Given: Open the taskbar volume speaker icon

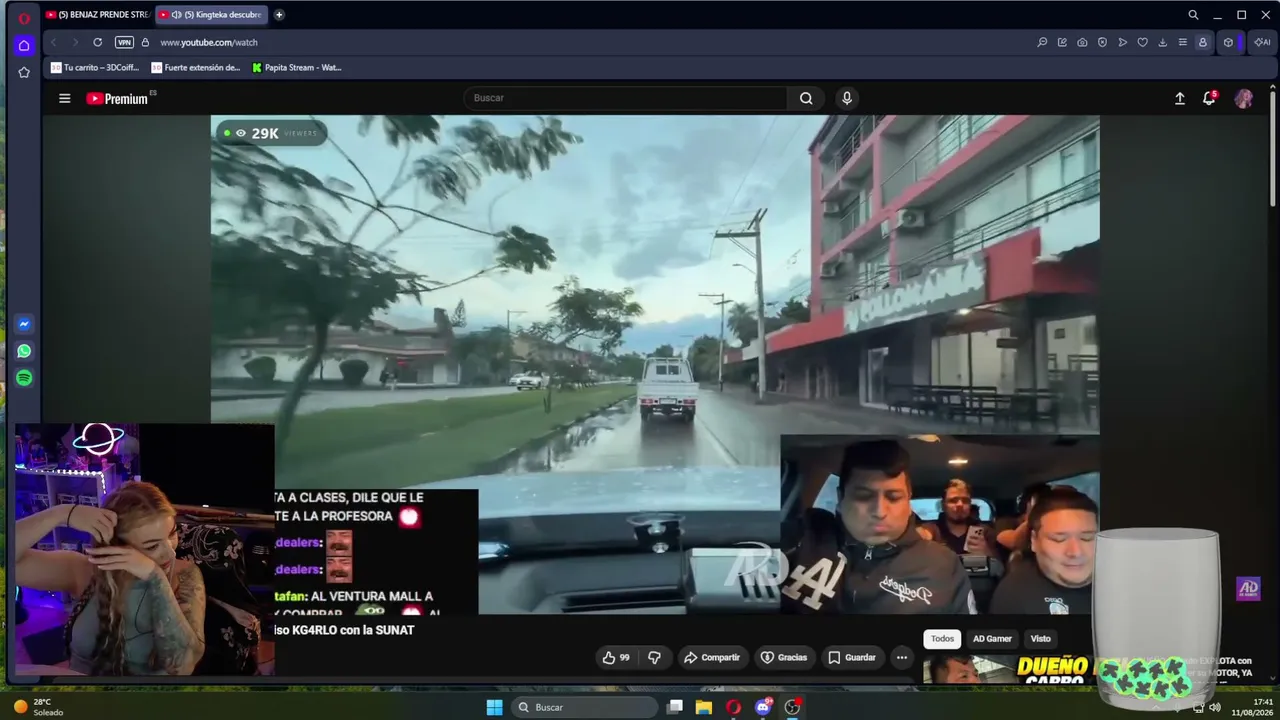Looking at the screenshot, I should click(x=1215, y=707).
